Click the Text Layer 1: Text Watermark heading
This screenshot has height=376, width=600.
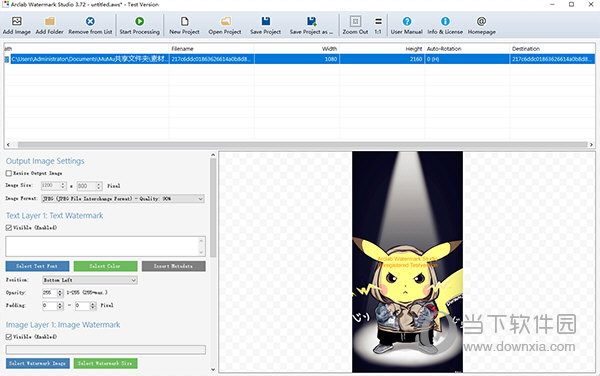click(54, 216)
